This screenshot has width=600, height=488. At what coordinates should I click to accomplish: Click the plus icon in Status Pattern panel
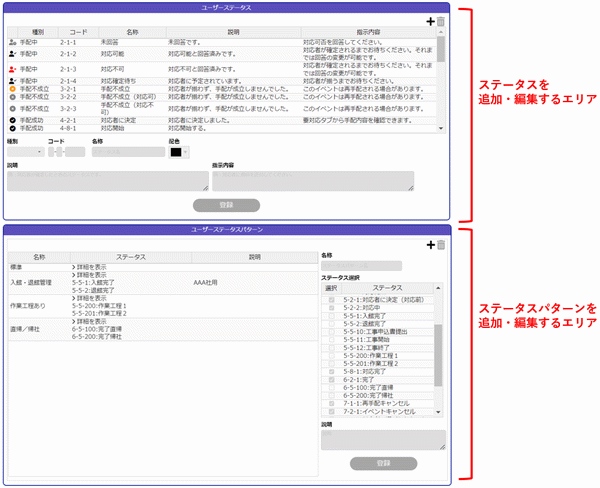[x=430, y=245]
